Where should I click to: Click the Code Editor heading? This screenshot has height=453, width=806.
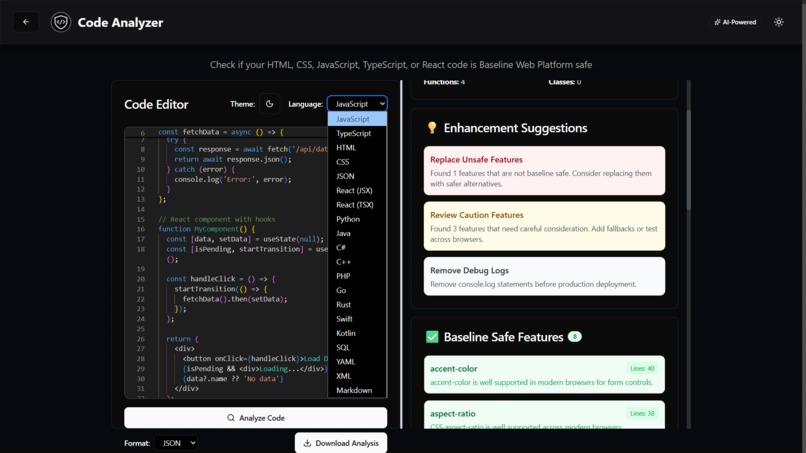click(156, 104)
